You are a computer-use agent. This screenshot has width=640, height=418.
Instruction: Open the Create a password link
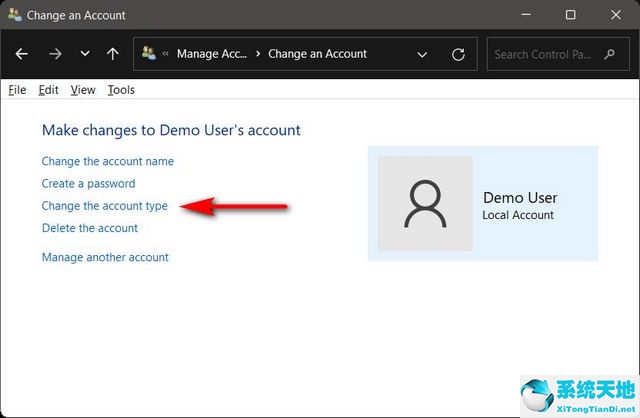(x=88, y=184)
